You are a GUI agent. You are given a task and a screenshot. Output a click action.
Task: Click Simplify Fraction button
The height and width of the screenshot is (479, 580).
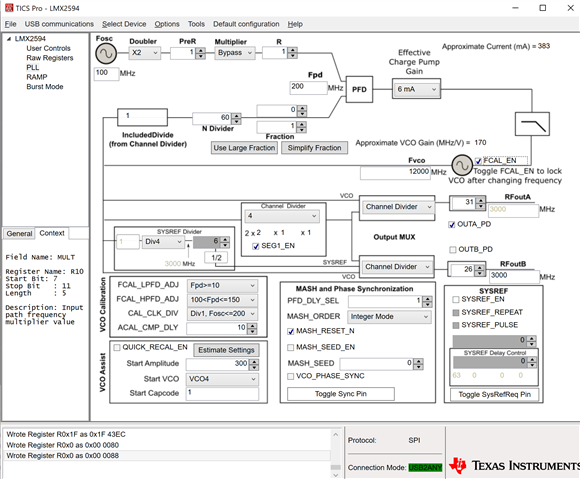[x=314, y=148]
